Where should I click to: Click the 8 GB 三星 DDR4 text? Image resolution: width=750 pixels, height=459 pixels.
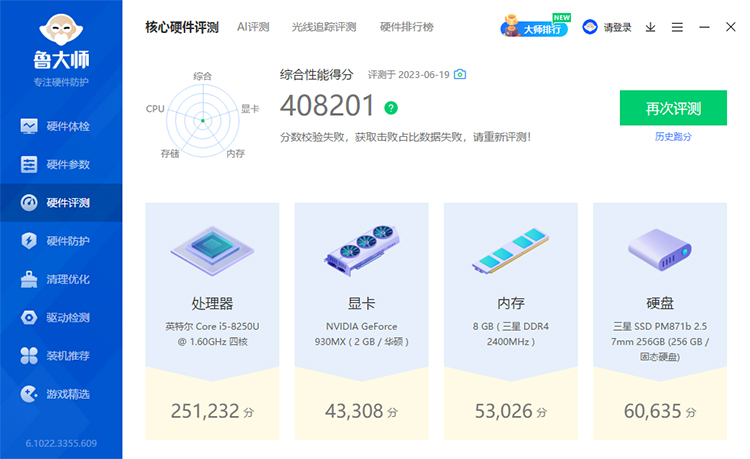click(x=511, y=334)
